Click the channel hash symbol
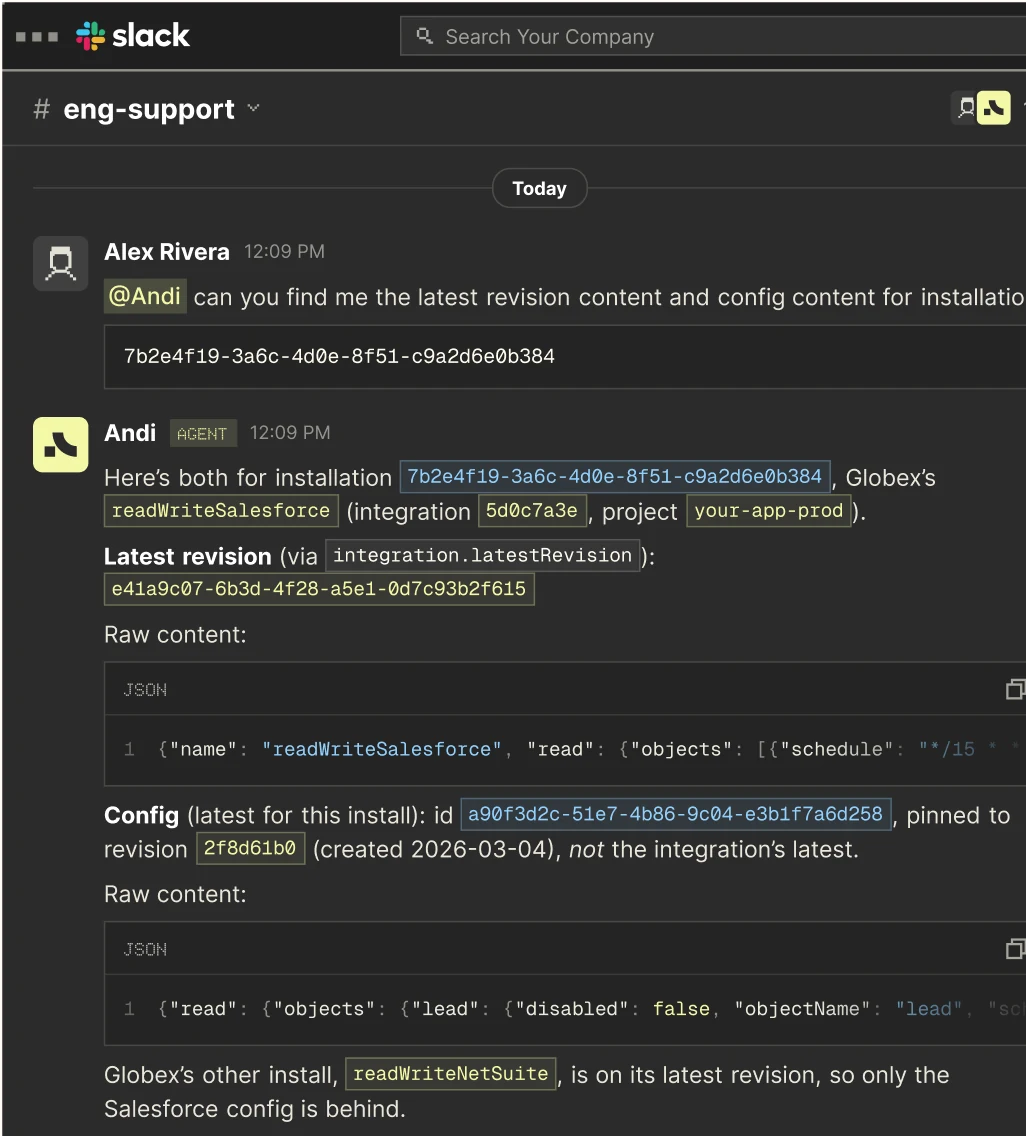This screenshot has height=1136, width=1026. click(41, 109)
